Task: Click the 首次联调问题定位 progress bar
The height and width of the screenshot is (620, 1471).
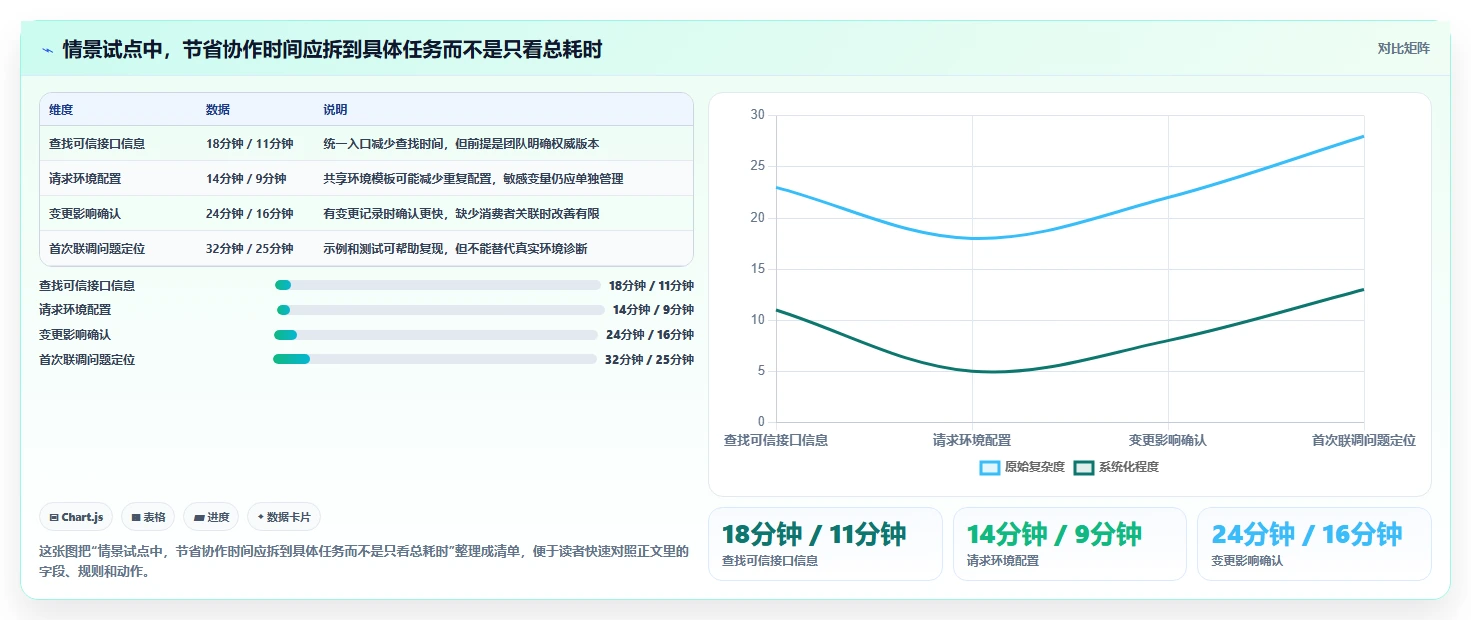Action: pos(435,359)
